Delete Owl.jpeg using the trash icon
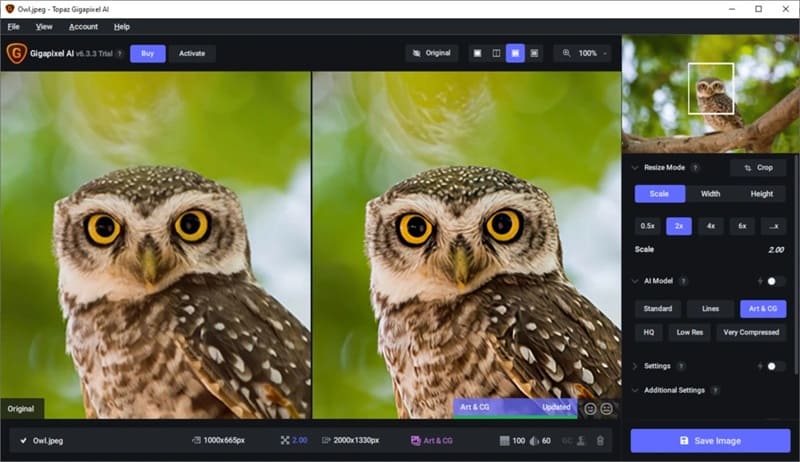The height and width of the screenshot is (462, 800). pos(601,441)
